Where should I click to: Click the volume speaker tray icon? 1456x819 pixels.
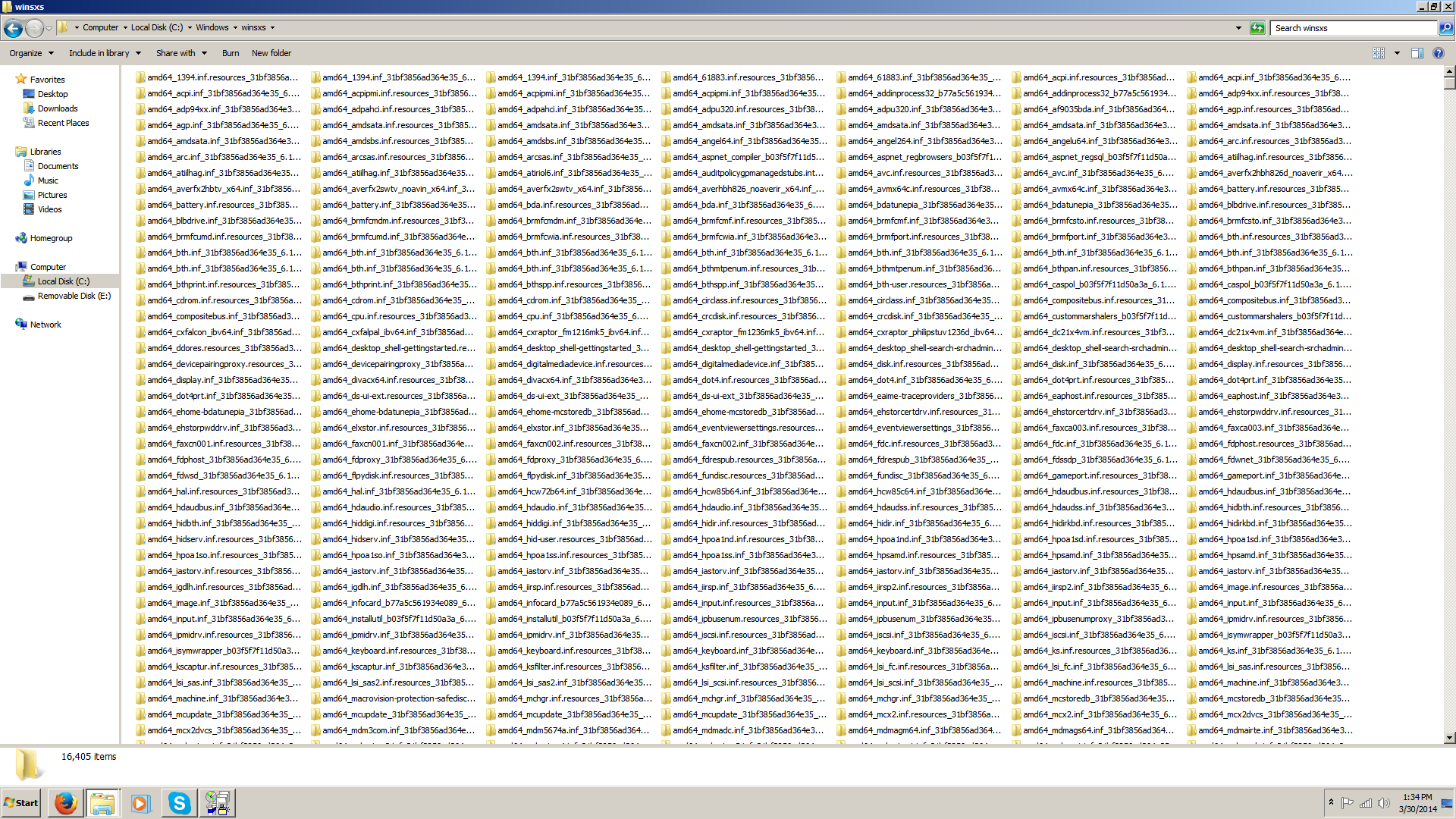click(x=1384, y=803)
